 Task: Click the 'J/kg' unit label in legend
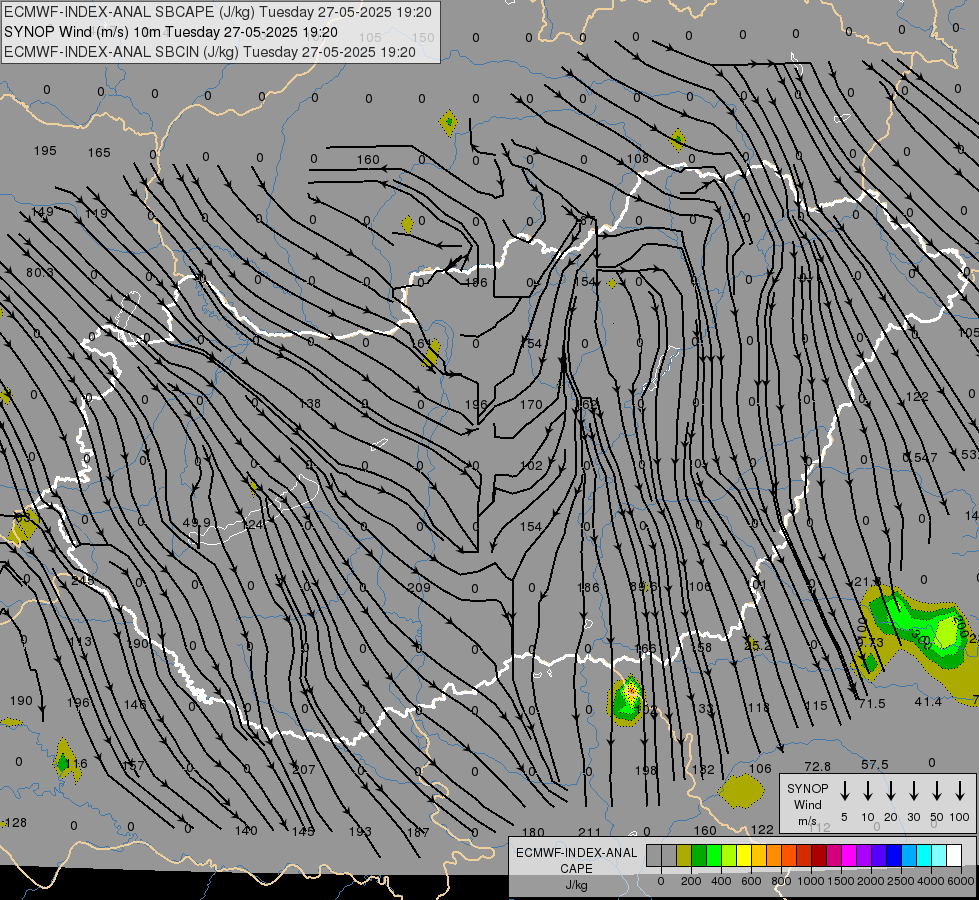[x=576, y=885]
